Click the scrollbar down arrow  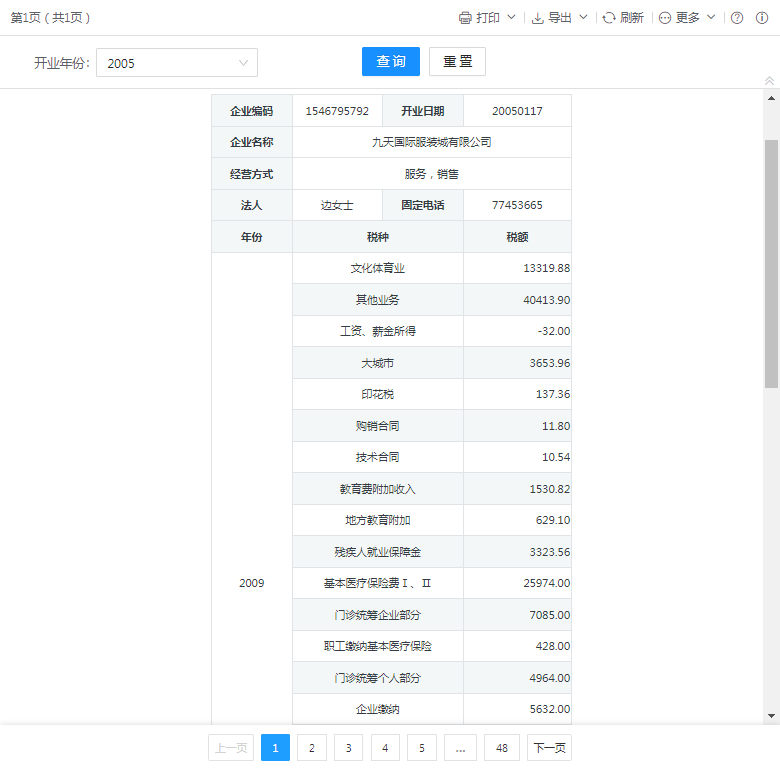click(x=771, y=716)
